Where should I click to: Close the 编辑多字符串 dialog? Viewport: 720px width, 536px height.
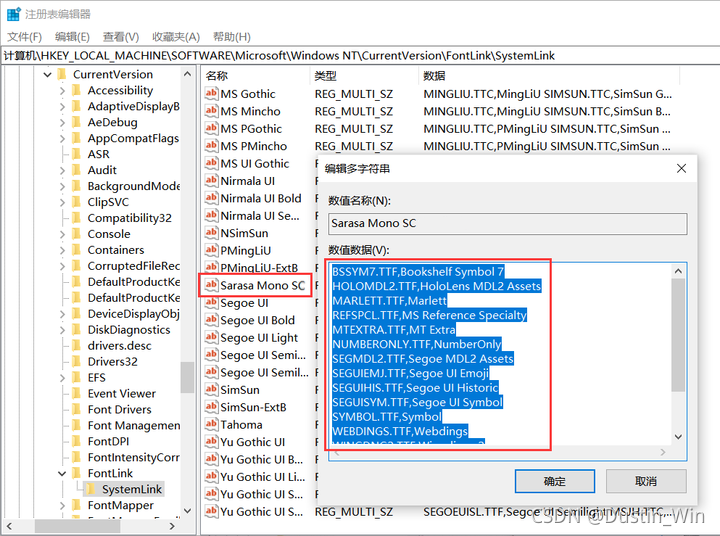coord(681,169)
